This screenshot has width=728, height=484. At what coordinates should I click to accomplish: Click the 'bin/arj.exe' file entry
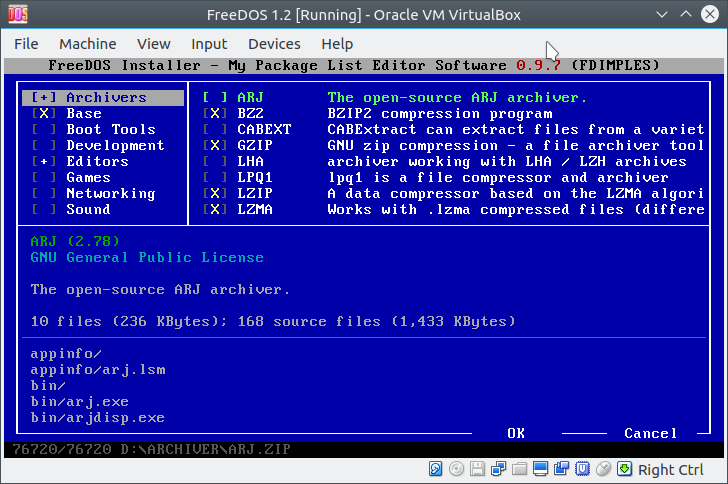pos(79,401)
